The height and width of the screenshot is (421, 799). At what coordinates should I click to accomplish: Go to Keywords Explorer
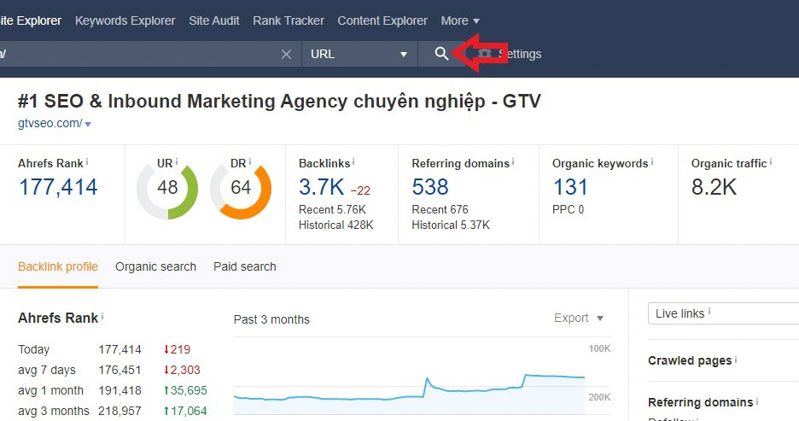(125, 21)
